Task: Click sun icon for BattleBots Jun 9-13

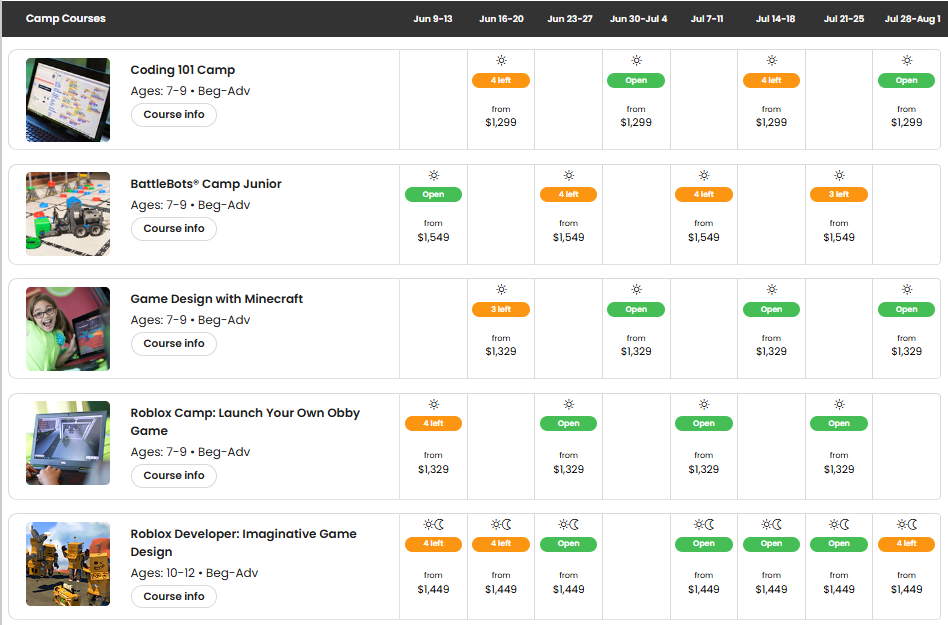Action: 433,175
